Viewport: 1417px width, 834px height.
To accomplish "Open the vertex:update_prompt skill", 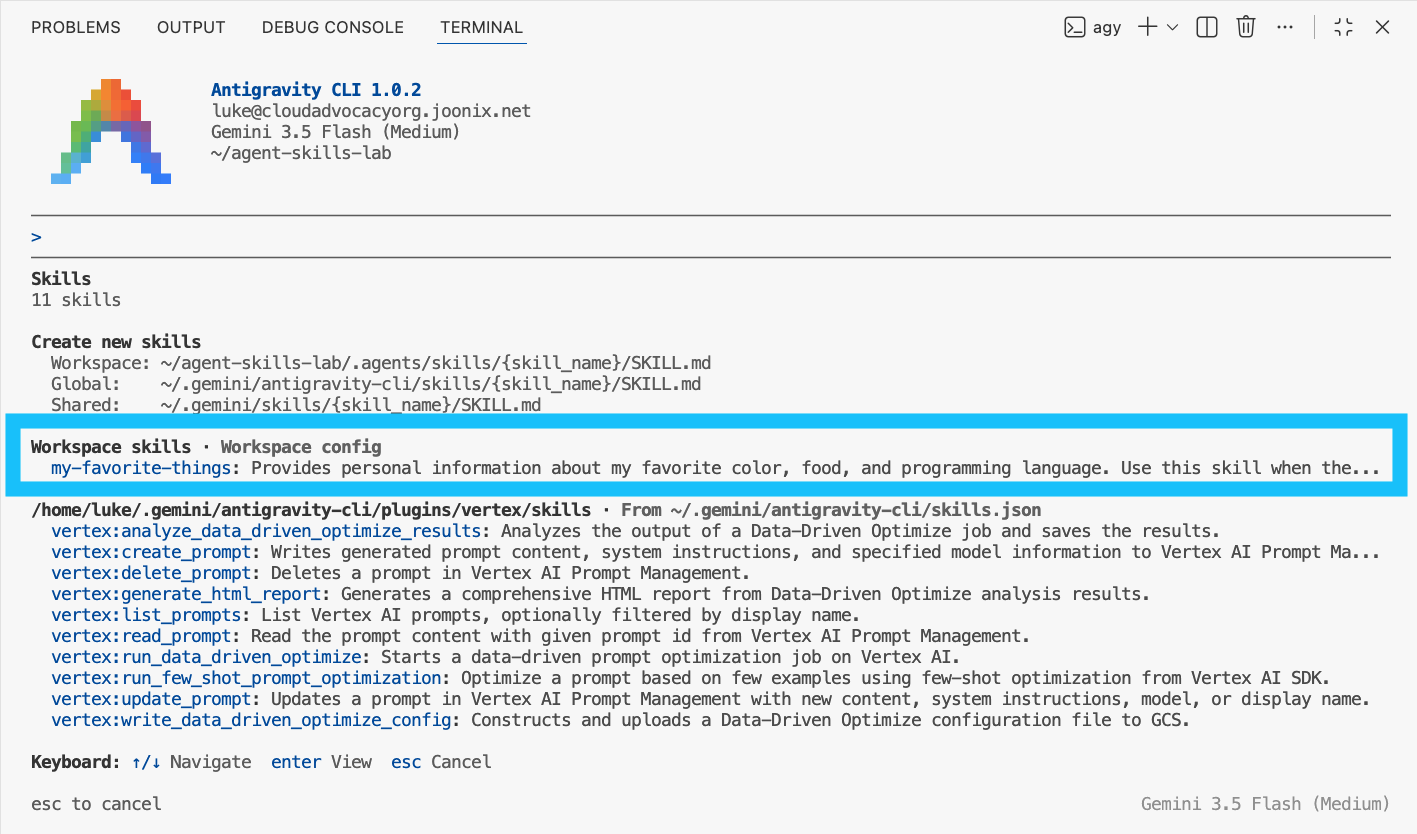I will (151, 699).
